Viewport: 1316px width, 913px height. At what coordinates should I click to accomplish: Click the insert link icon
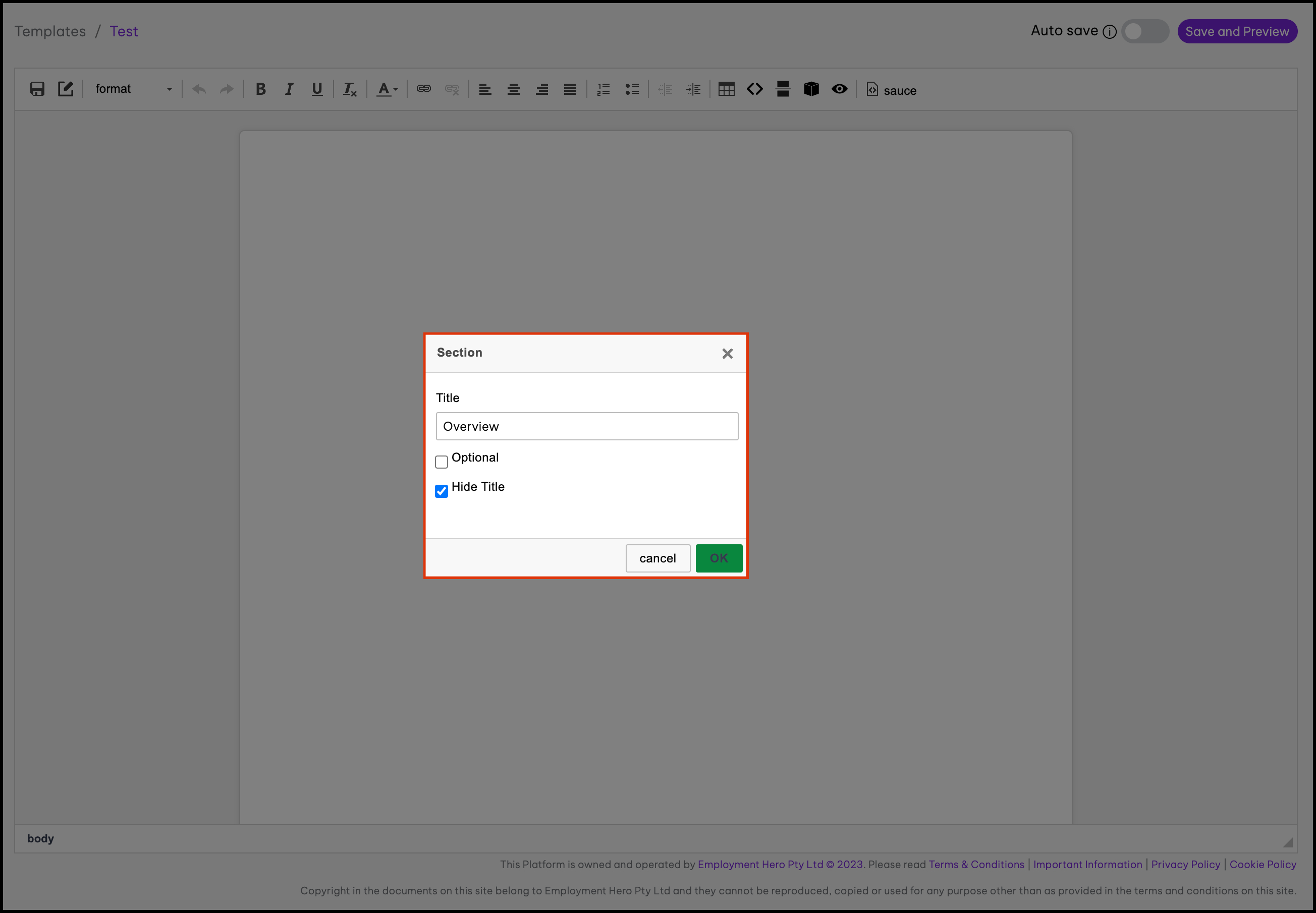423,89
